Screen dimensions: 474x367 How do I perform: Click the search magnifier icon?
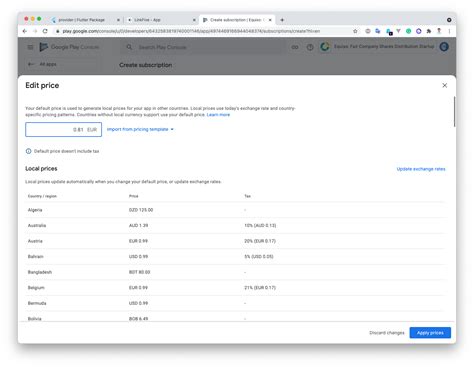coord(129,47)
